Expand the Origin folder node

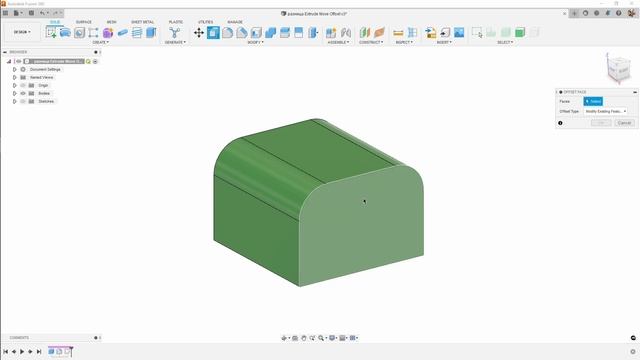pyautogui.click(x=15, y=85)
